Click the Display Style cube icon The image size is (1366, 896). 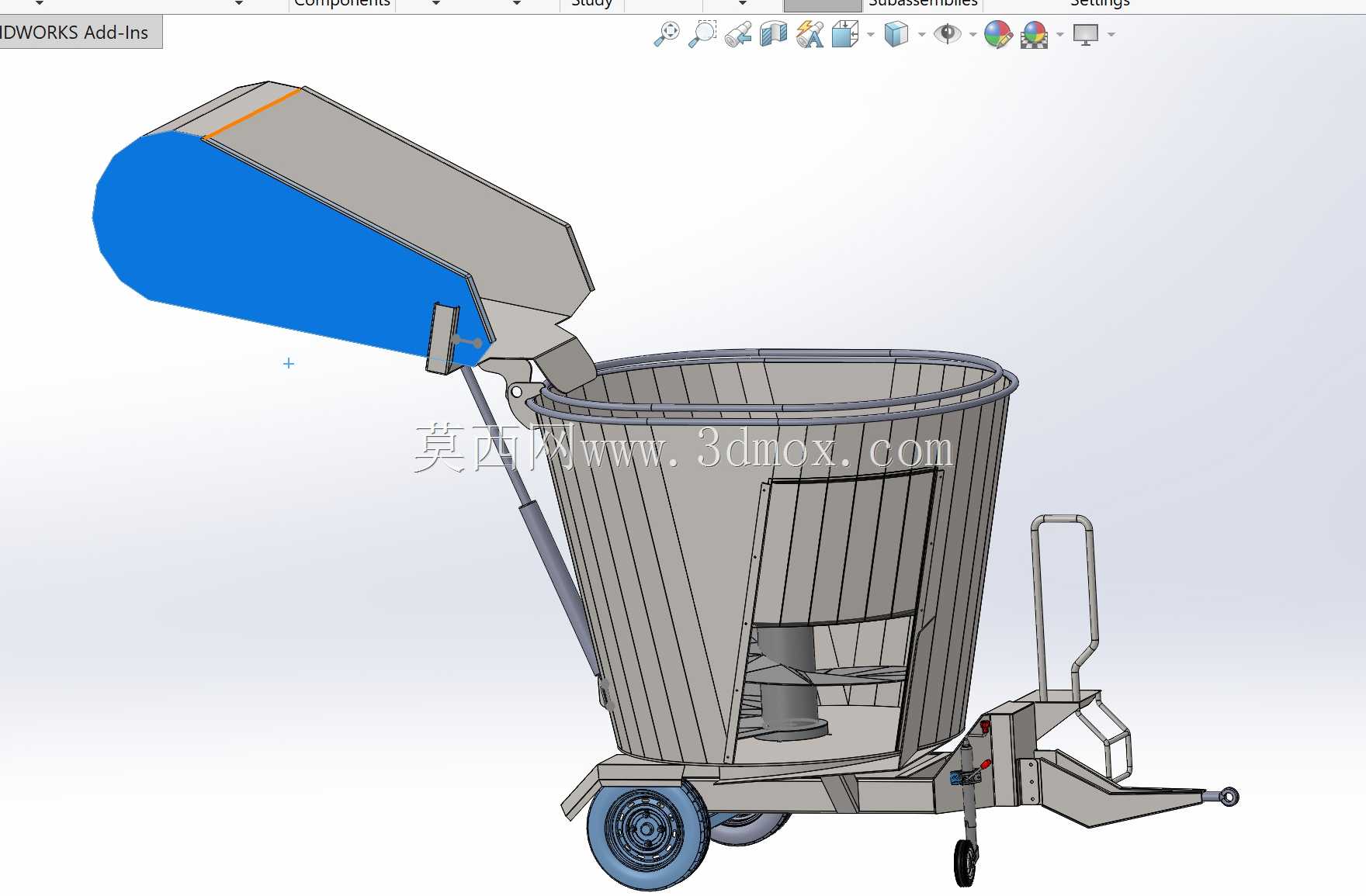coord(896,34)
